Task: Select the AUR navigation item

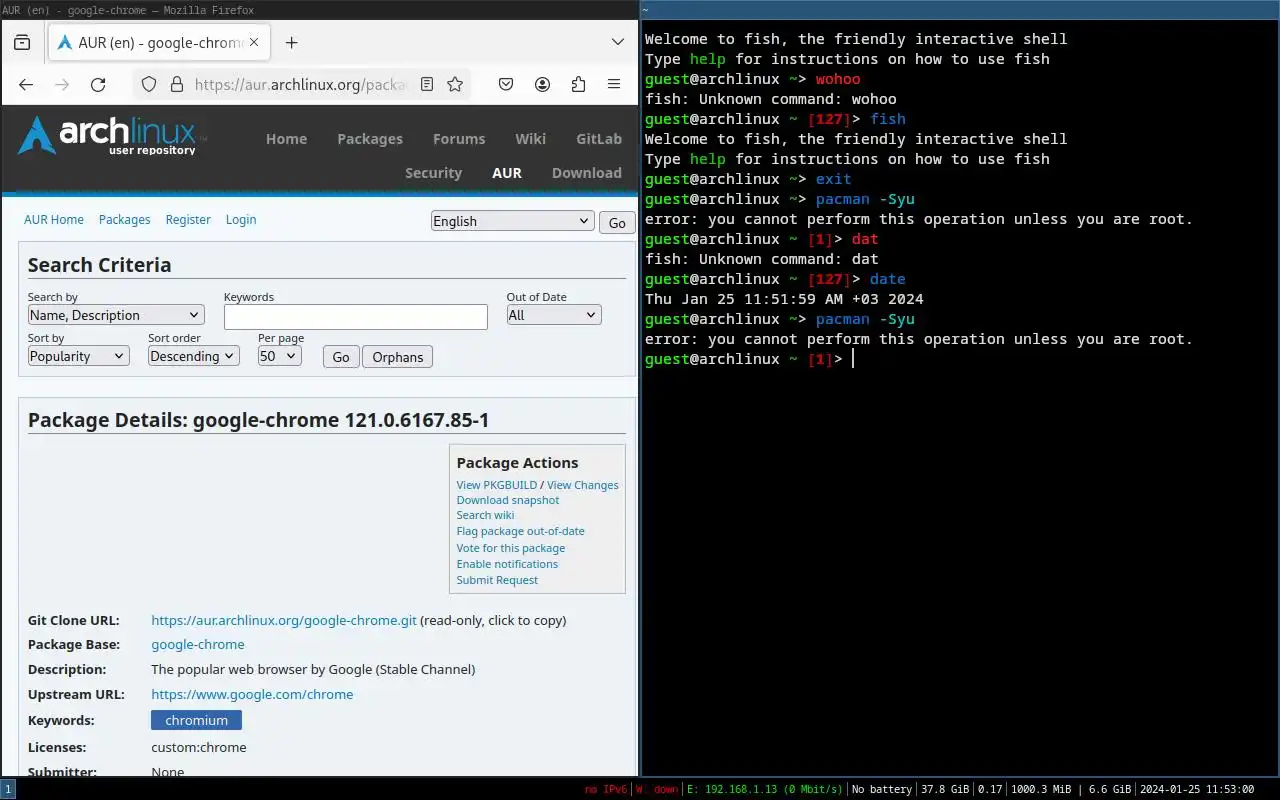Action: (x=507, y=173)
